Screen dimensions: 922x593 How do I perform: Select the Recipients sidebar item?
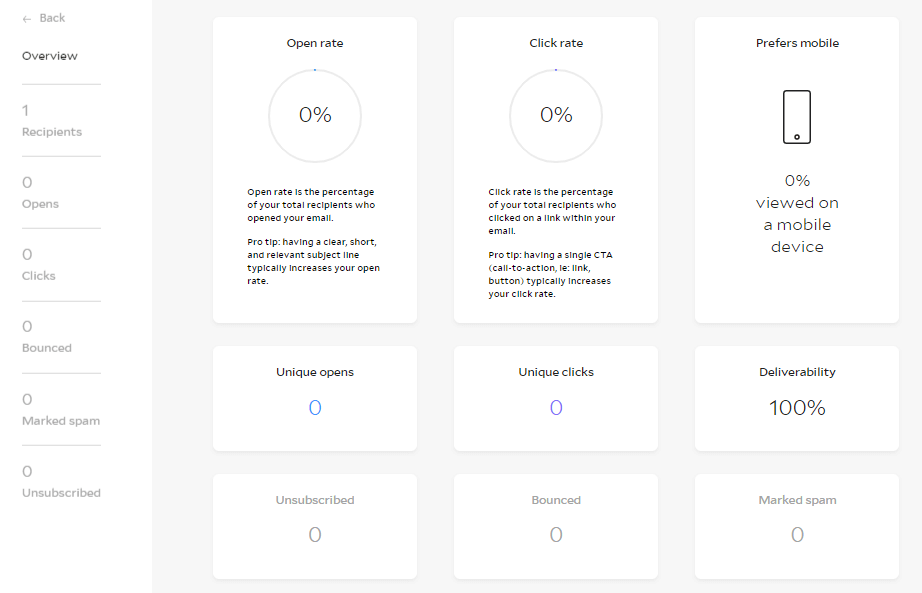(52, 121)
